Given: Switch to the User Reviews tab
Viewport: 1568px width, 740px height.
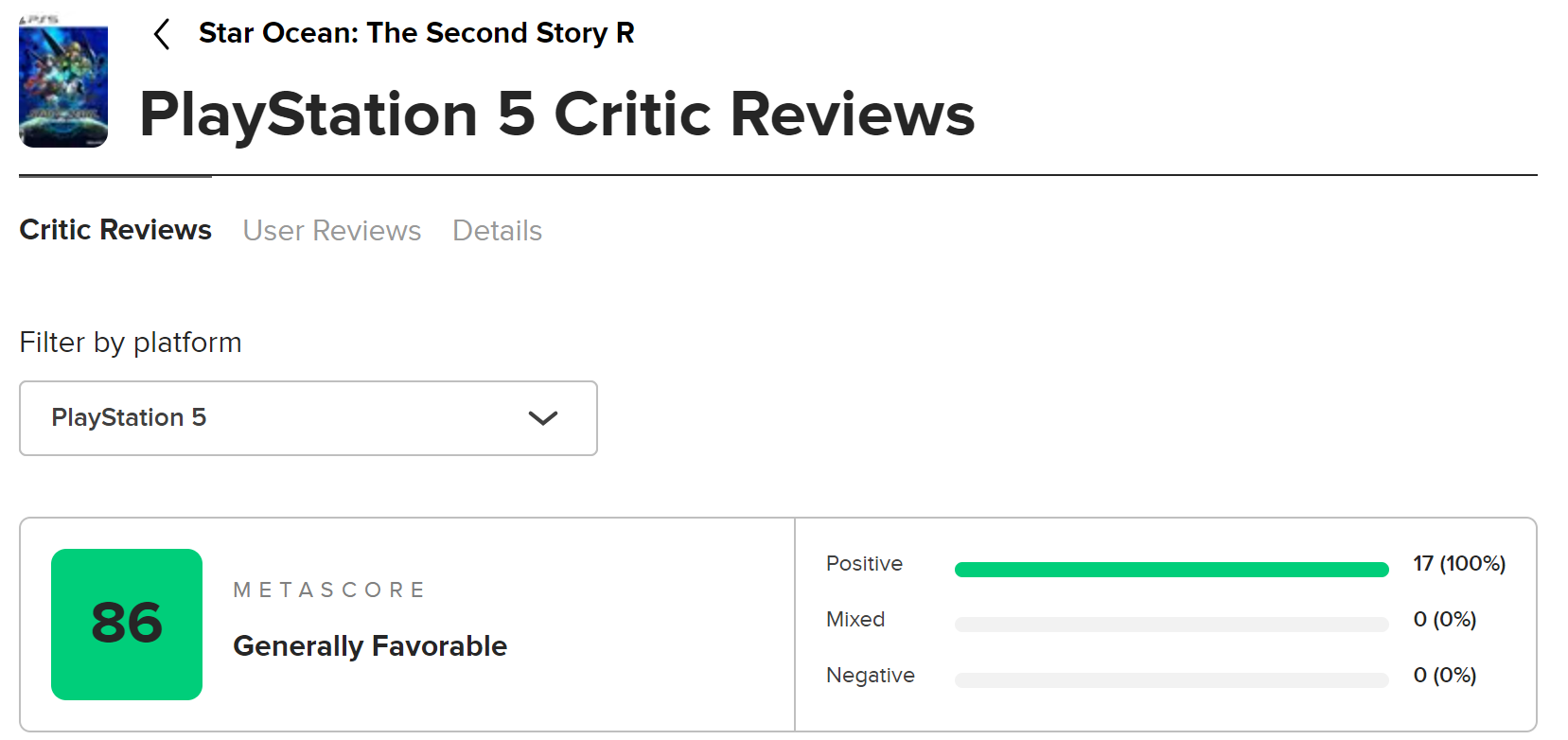Looking at the screenshot, I should (331, 231).
